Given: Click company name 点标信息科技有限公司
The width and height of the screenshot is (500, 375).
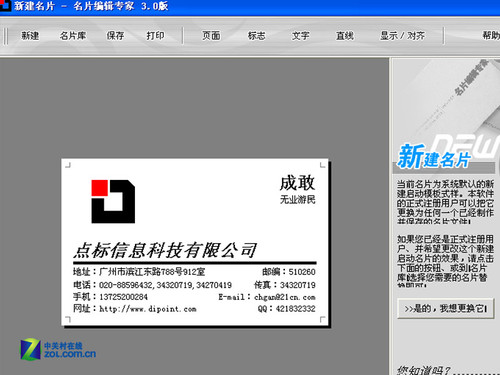Looking at the screenshot, I should coord(165,250).
